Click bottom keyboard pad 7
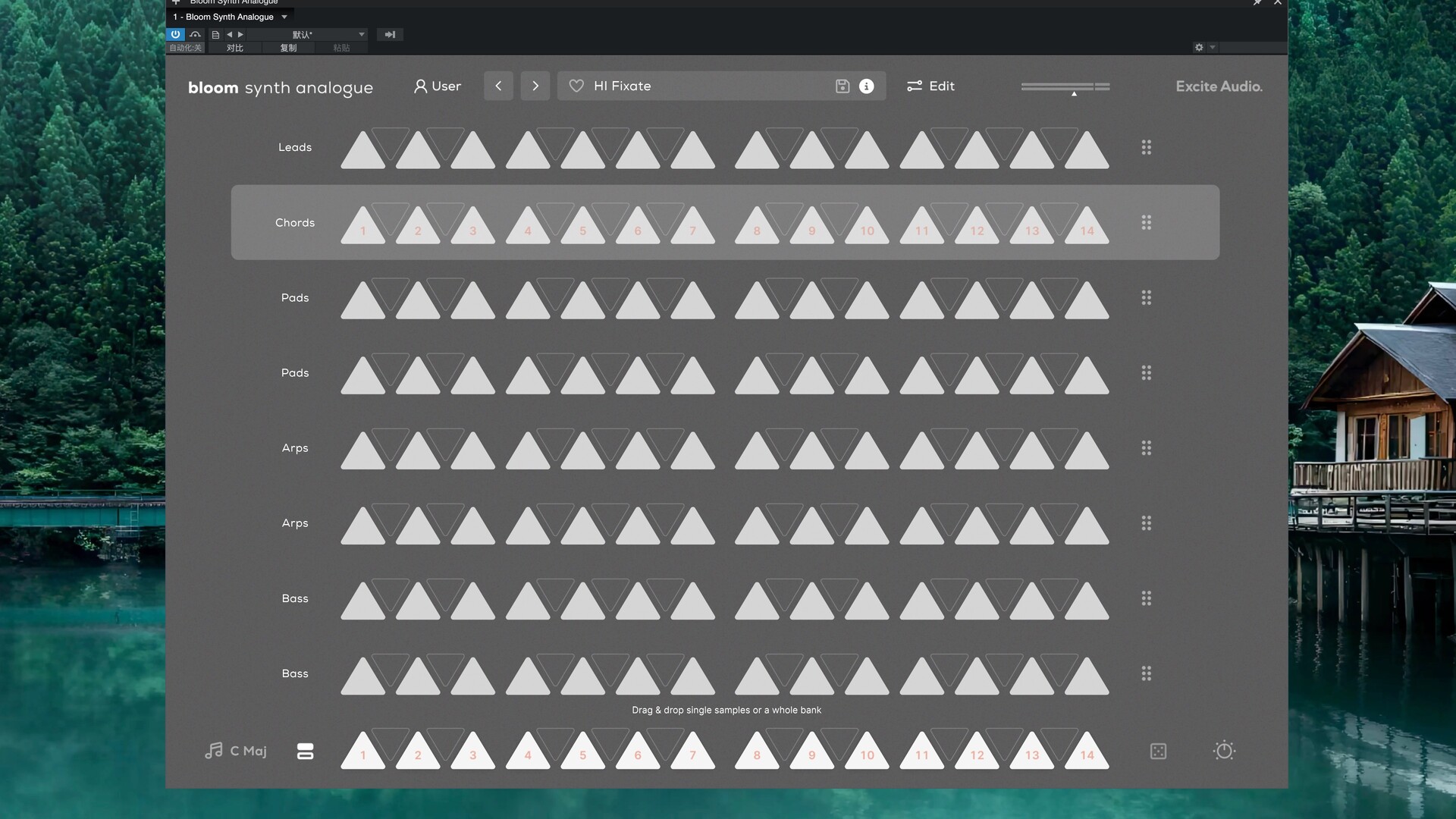The image size is (1456, 819). [x=693, y=752]
